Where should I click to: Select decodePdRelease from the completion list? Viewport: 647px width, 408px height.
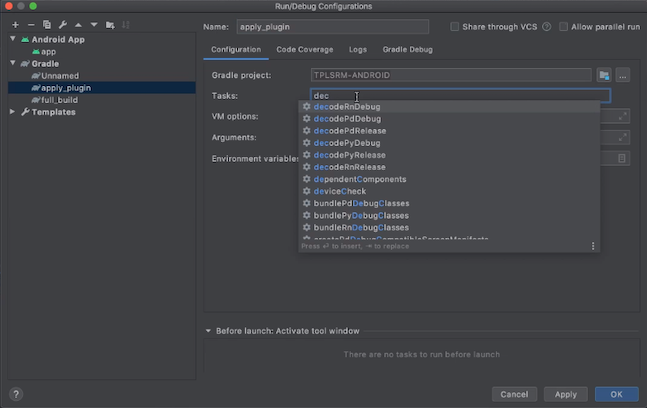tap(349, 131)
